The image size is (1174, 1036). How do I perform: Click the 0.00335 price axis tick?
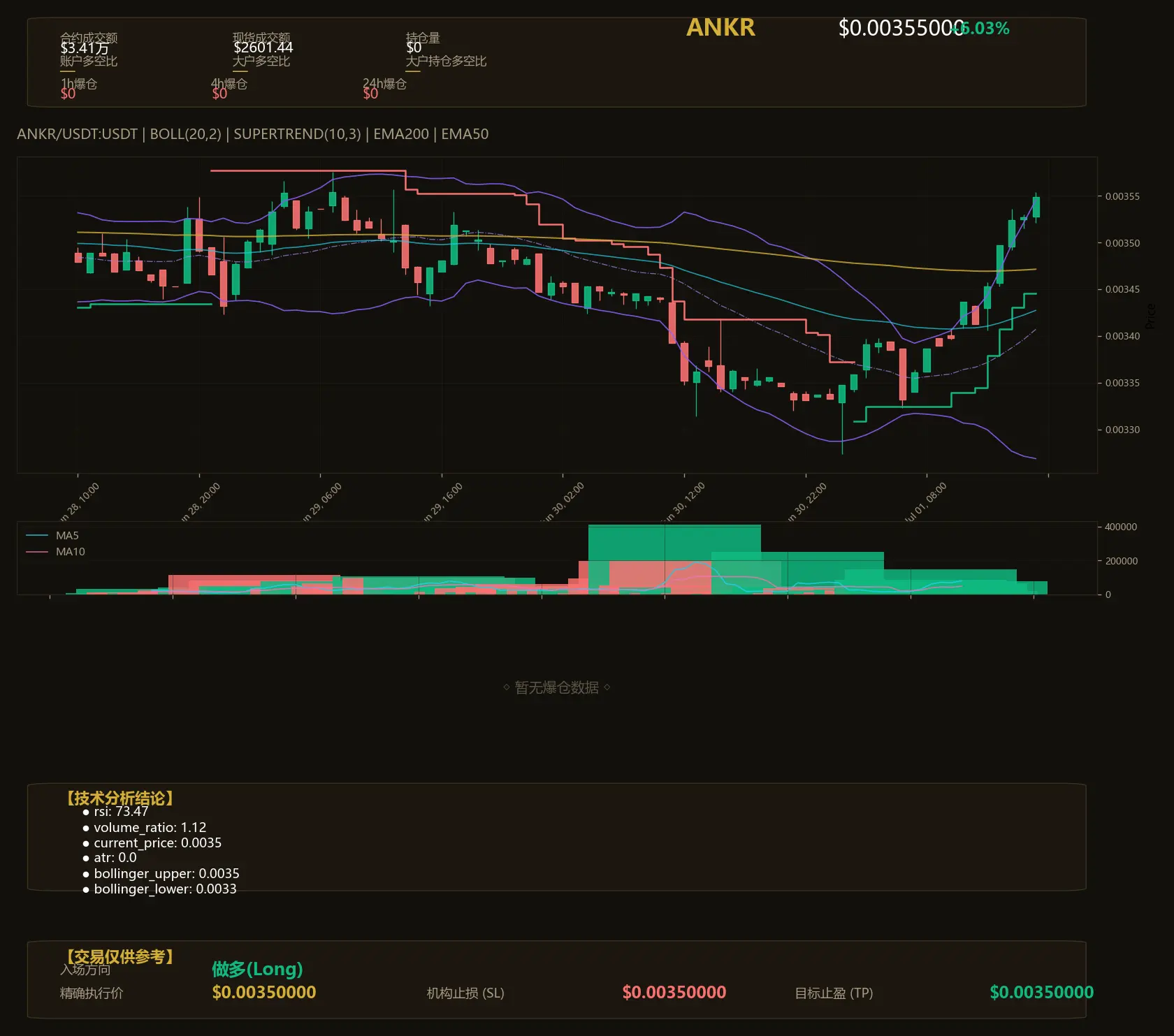click(x=1122, y=383)
